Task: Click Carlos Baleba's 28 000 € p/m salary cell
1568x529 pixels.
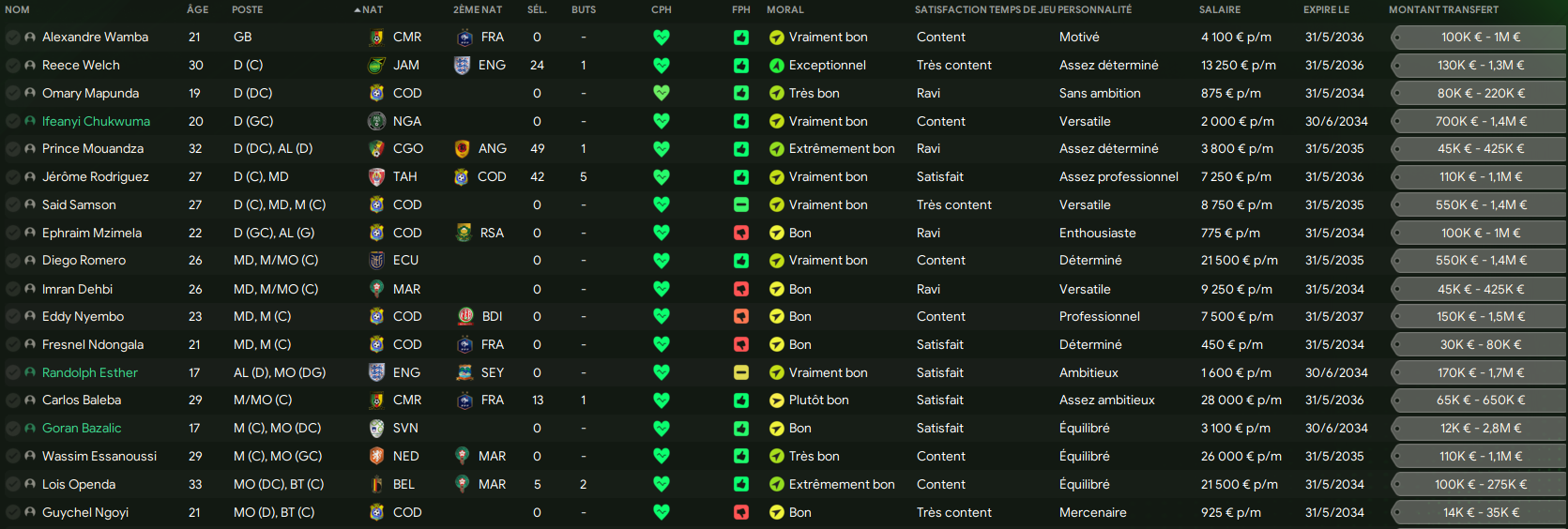Action: pos(1241,400)
